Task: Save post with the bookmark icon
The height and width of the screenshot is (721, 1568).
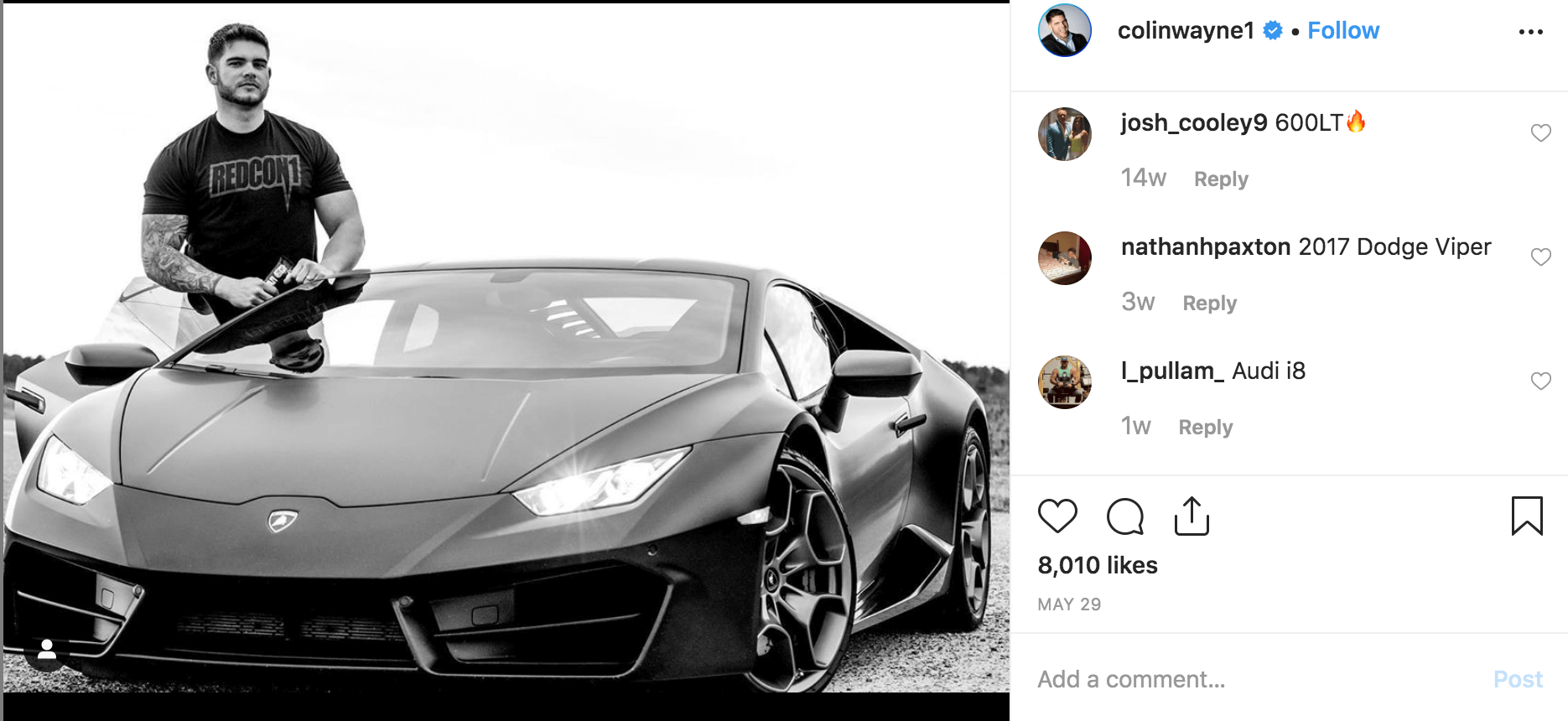Action: [1527, 516]
